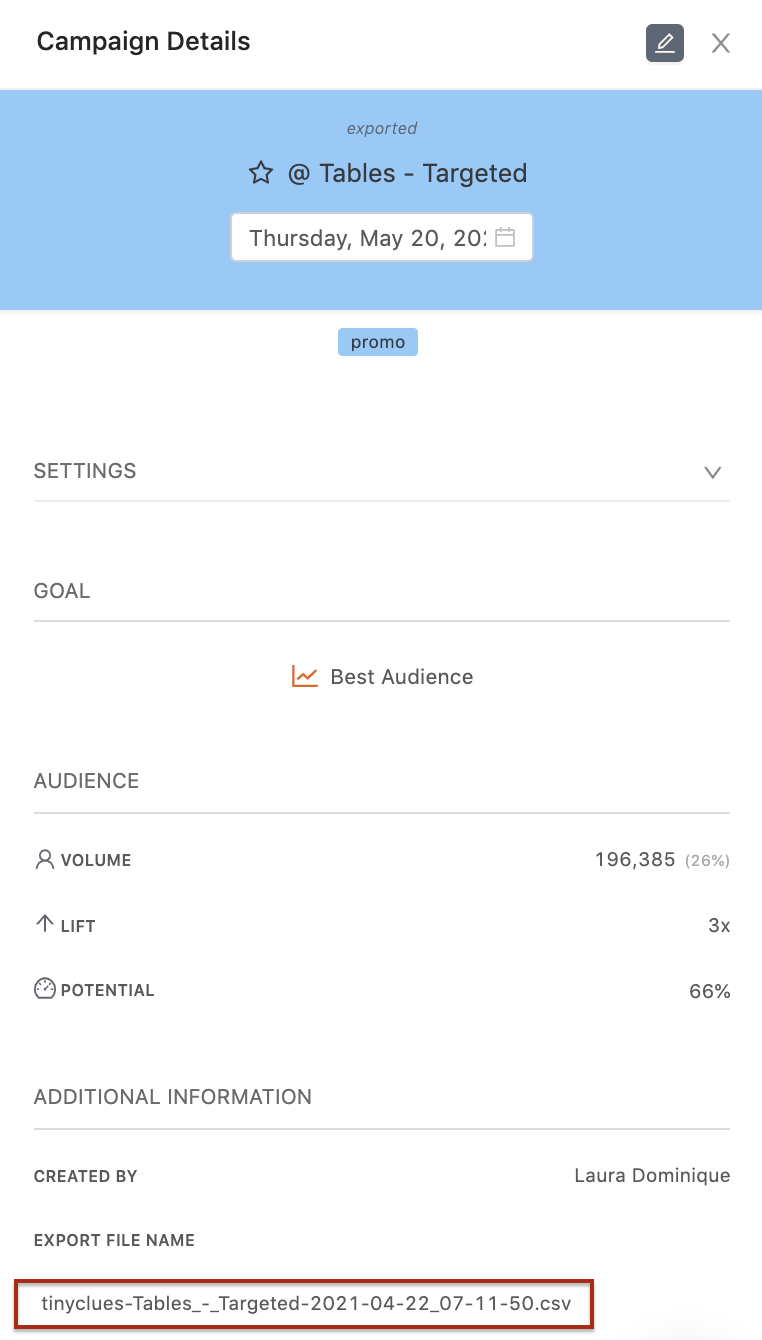Click the edit pencil icon

(x=665, y=43)
